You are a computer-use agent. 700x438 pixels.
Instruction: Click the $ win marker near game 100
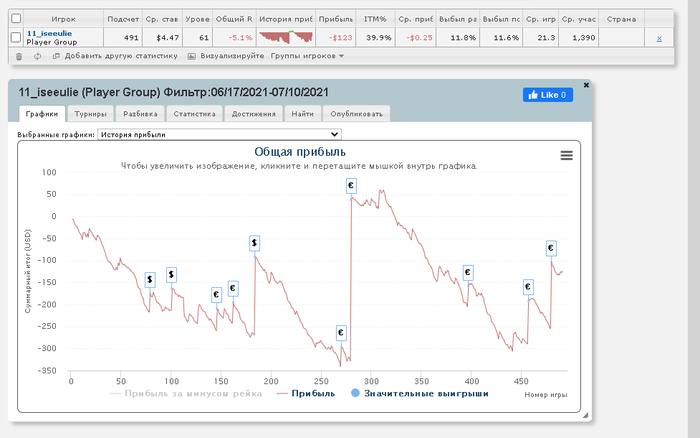(171, 275)
